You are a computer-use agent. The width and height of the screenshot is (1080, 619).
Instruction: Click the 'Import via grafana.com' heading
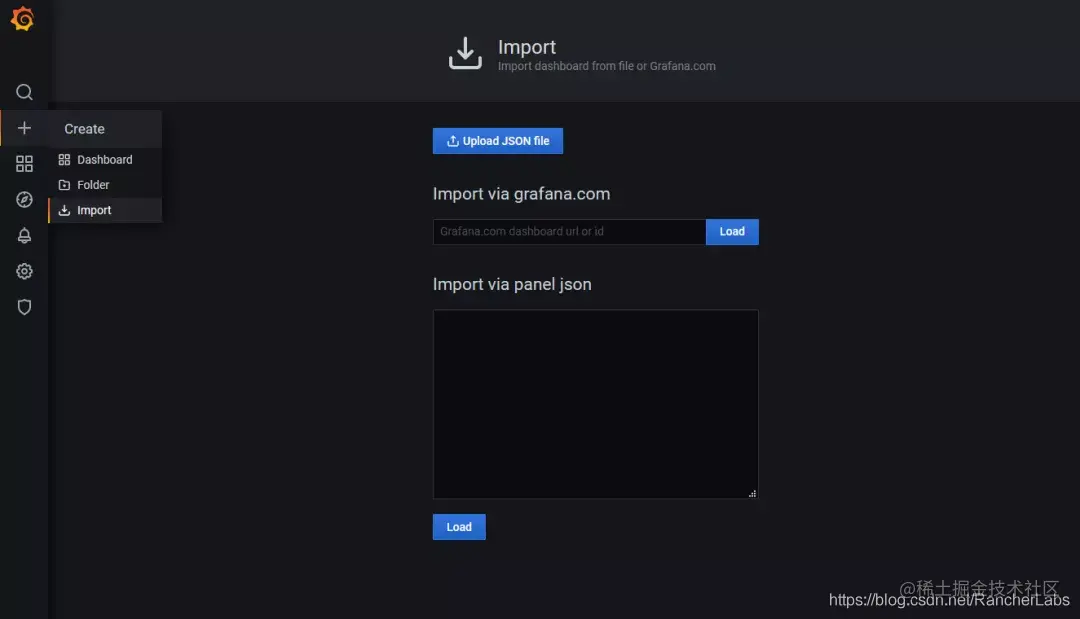pyautogui.click(x=521, y=193)
